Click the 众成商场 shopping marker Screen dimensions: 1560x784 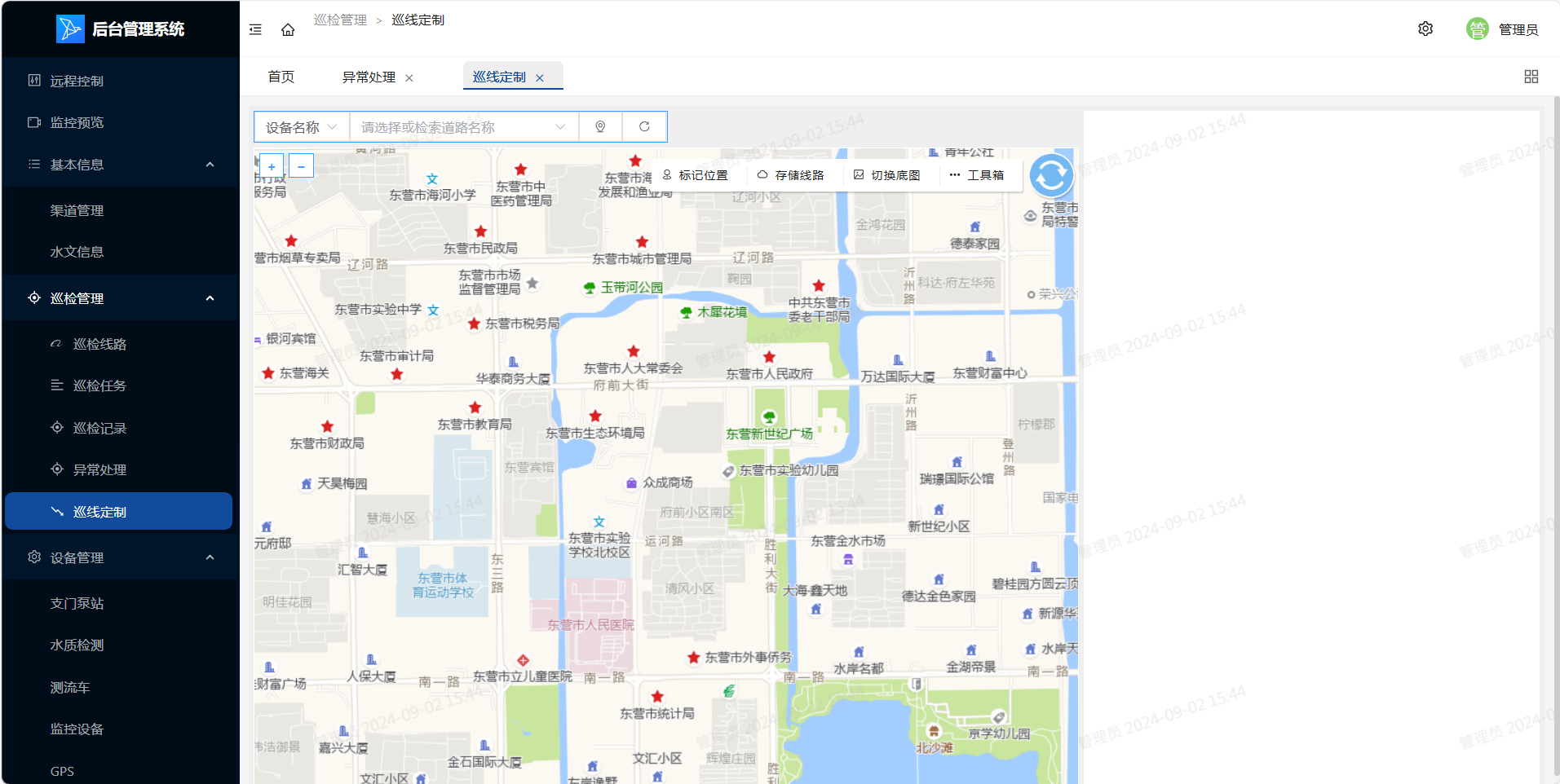click(631, 483)
